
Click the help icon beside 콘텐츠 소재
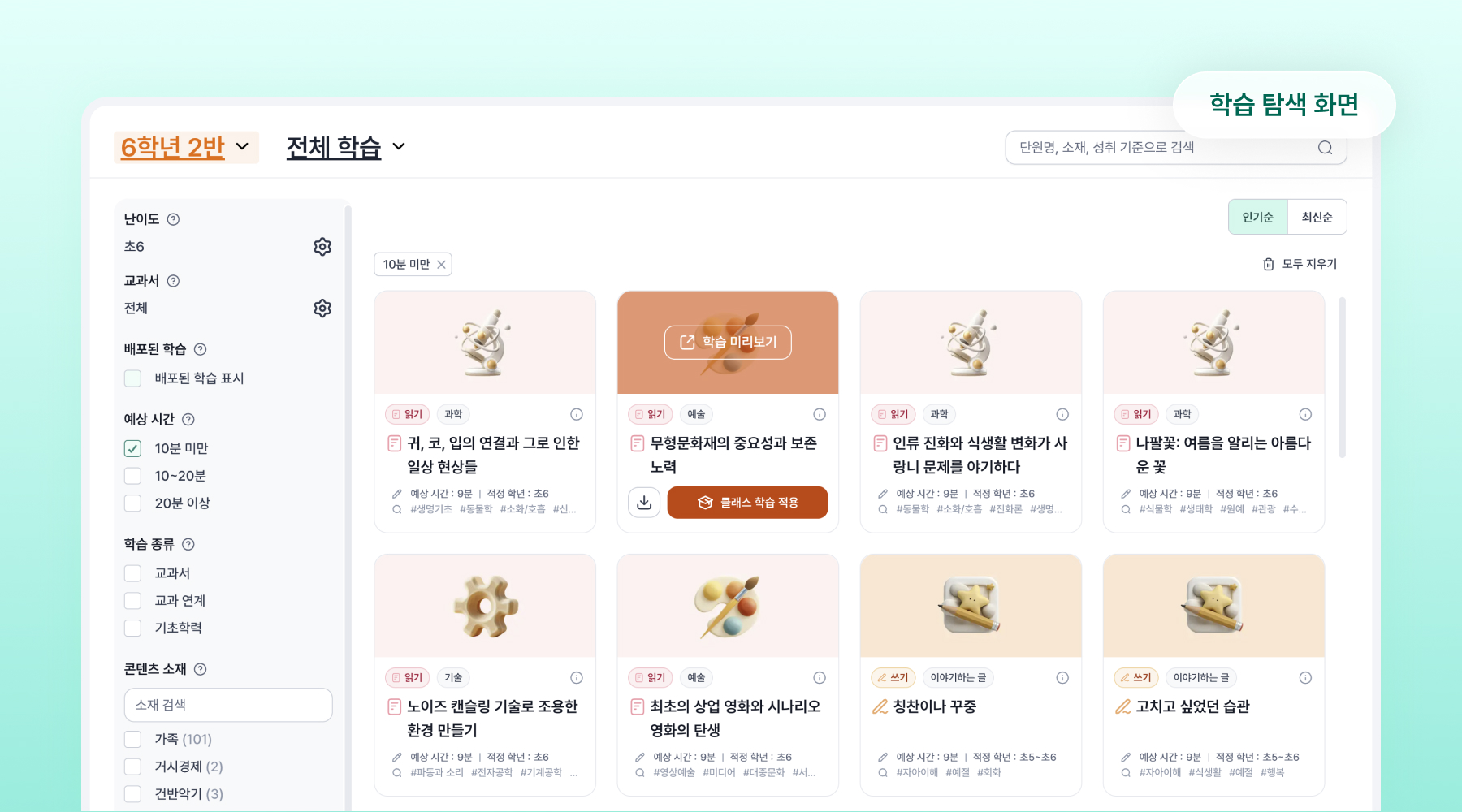201,669
